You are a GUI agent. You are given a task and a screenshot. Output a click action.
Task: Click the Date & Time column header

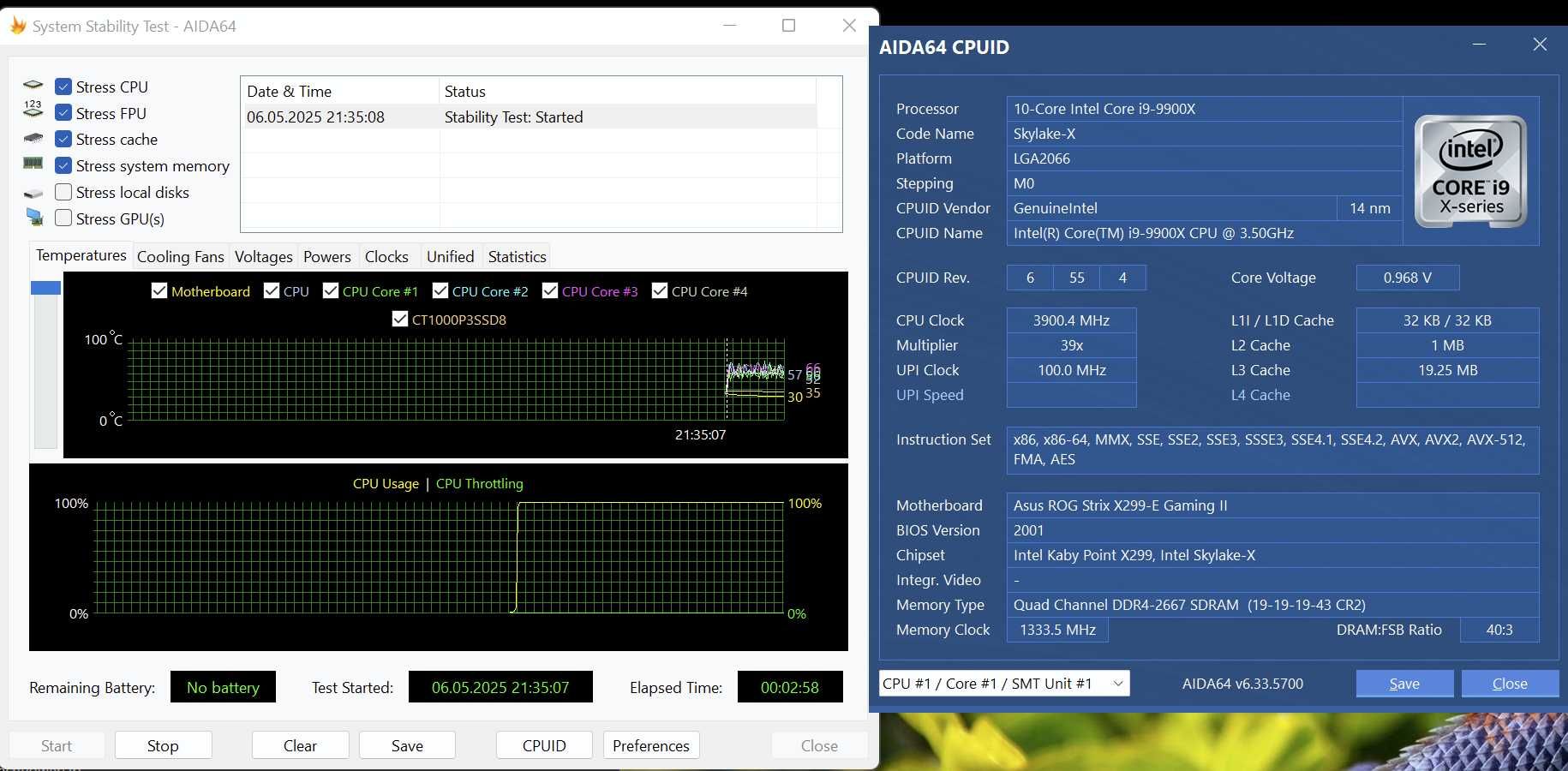tap(339, 91)
